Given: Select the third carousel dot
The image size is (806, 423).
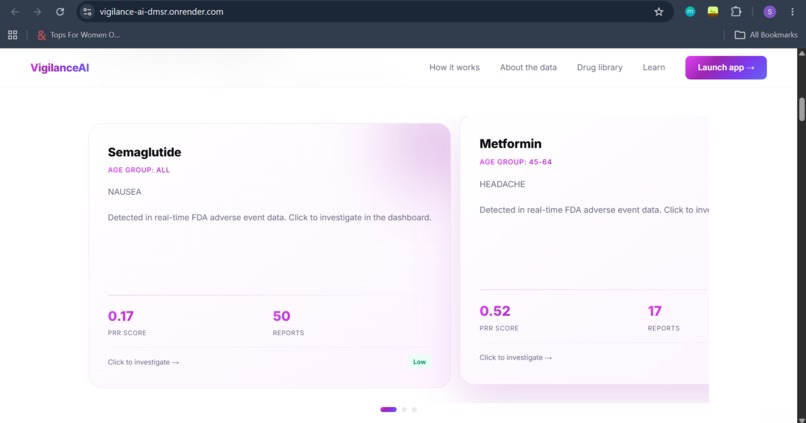Looking at the screenshot, I should pyautogui.click(x=414, y=410).
